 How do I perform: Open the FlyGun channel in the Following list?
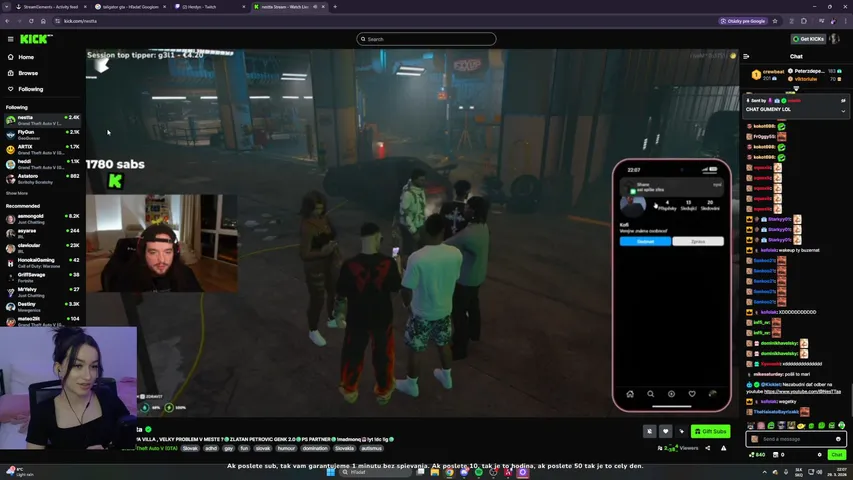[42, 135]
